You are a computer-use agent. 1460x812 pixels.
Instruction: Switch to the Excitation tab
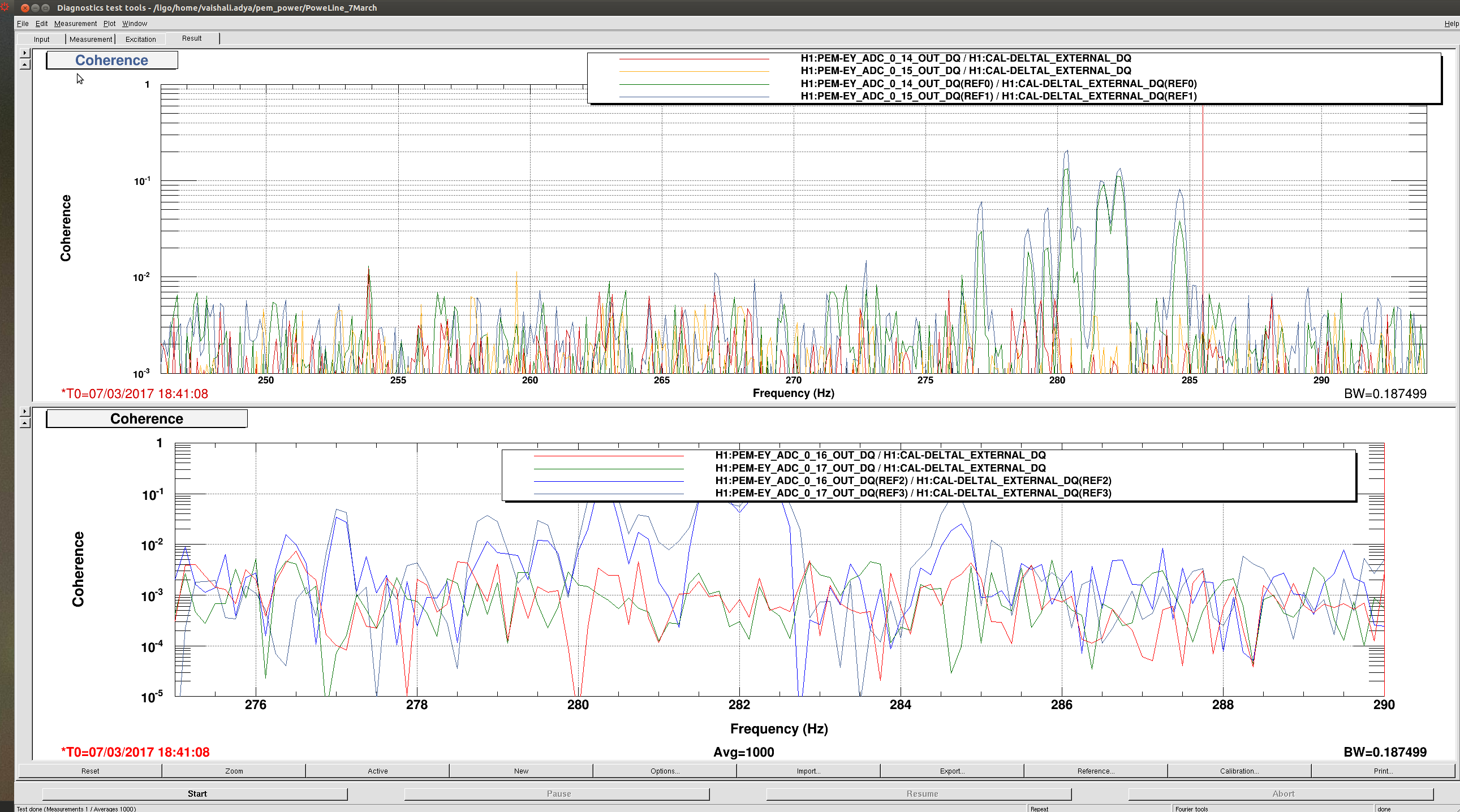point(140,39)
